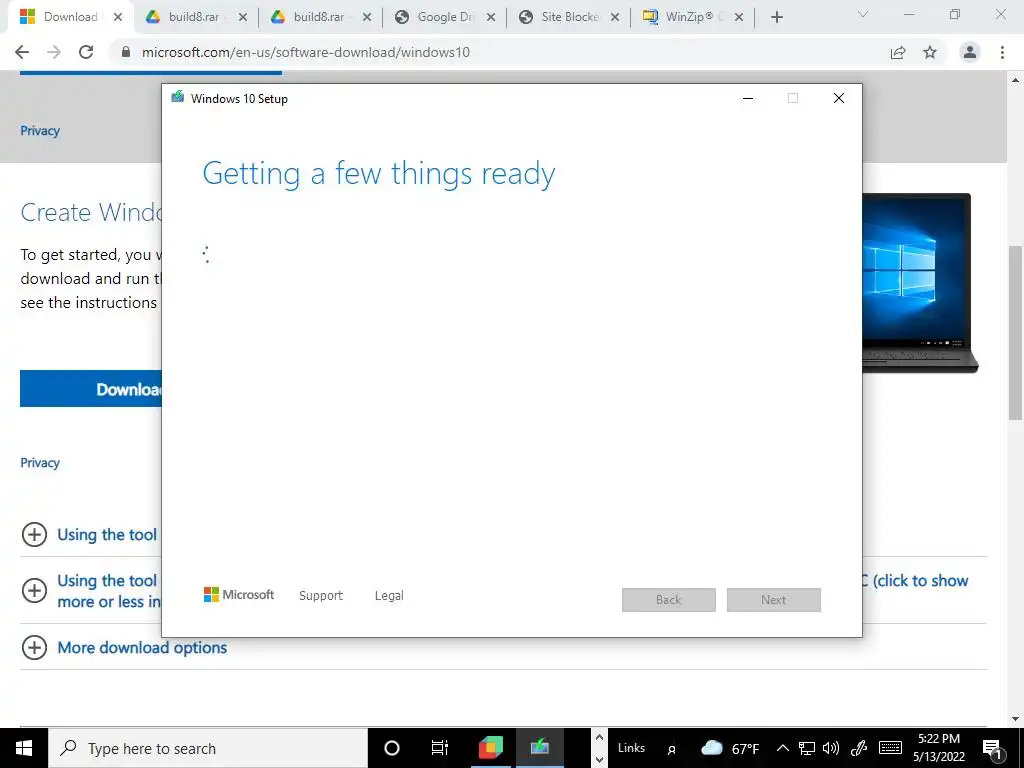
Task: Click the taskbar toolbar up stepper arrow
Action: [599, 737]
